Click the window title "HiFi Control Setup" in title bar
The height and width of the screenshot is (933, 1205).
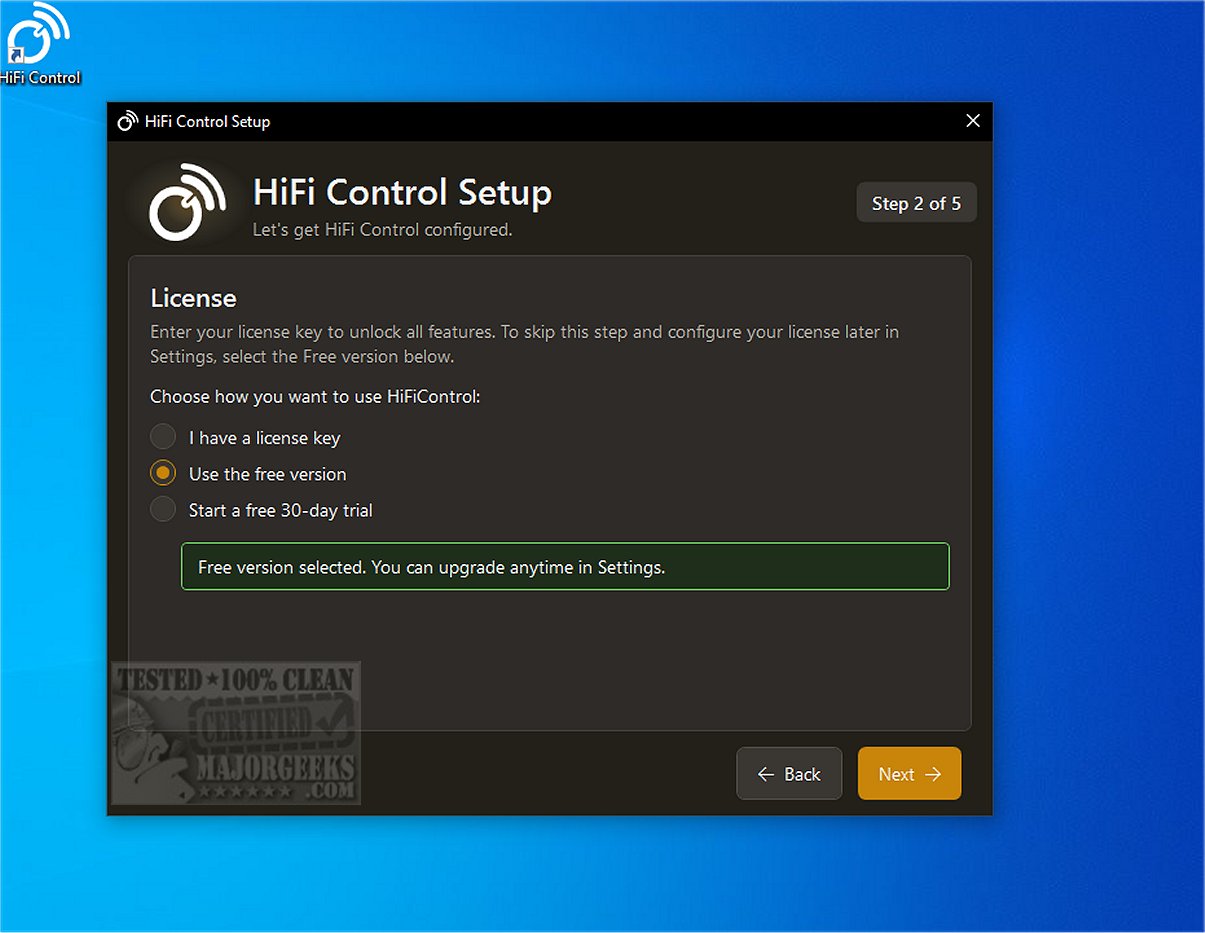(x=207, y=122)
